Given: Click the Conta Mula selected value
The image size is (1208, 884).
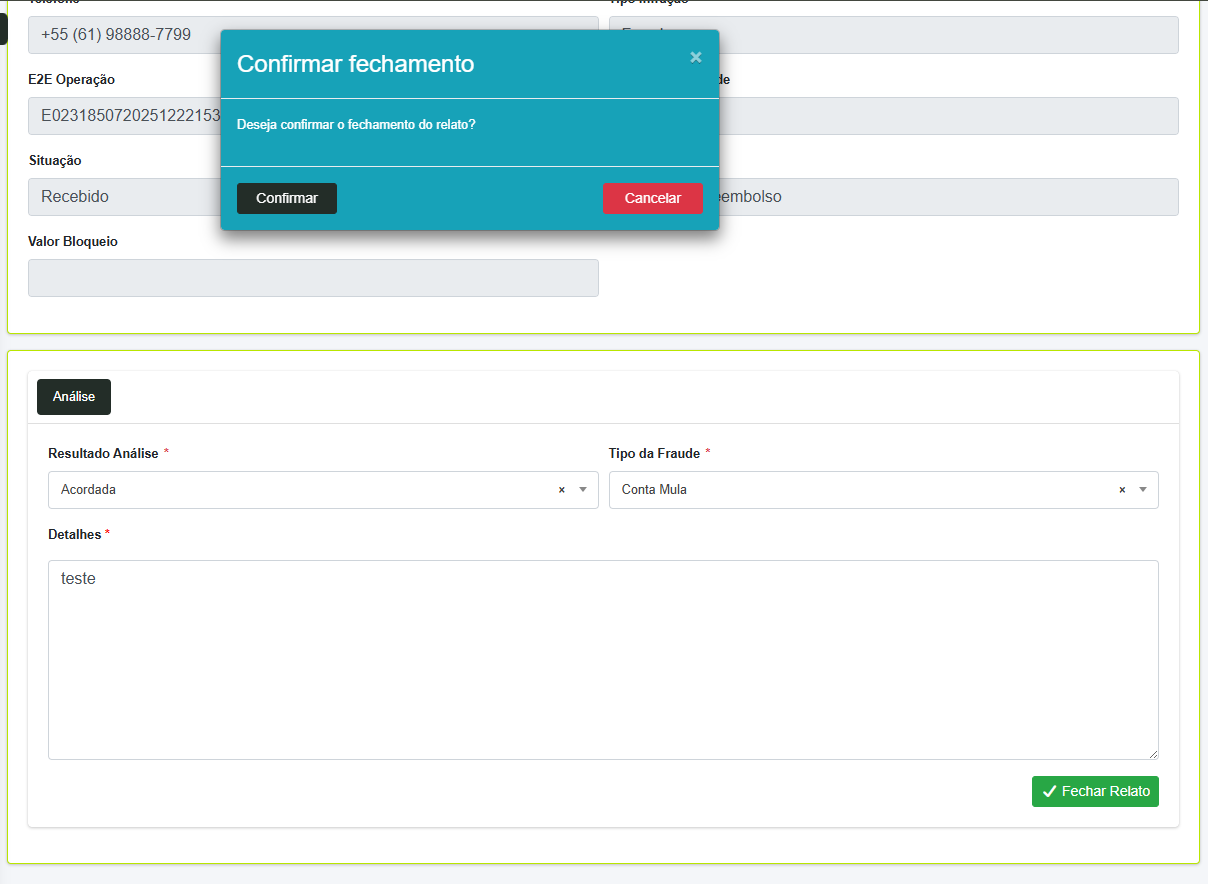Looking at the screenshot, I should tap(654, 490).
